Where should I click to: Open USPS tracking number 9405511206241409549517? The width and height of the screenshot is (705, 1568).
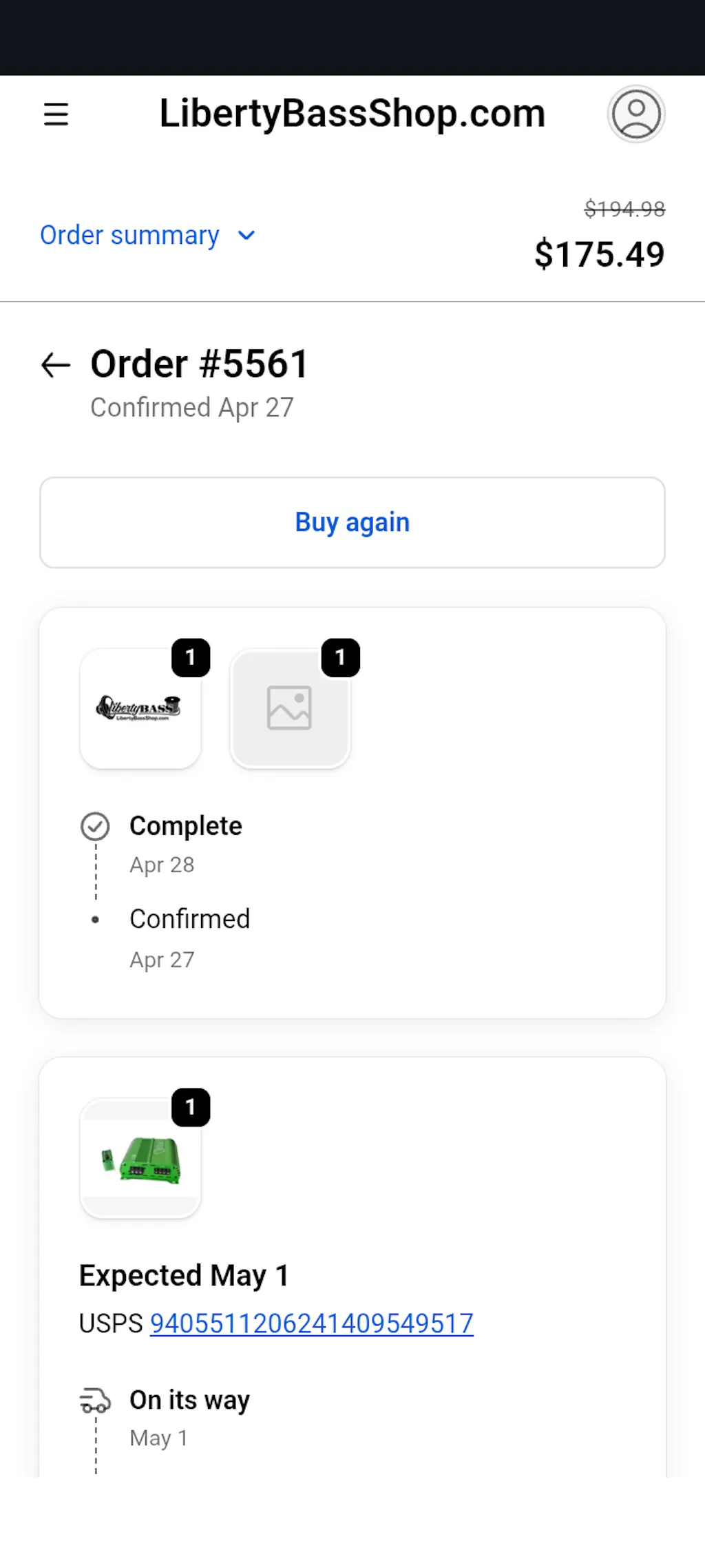(312, 1323)
